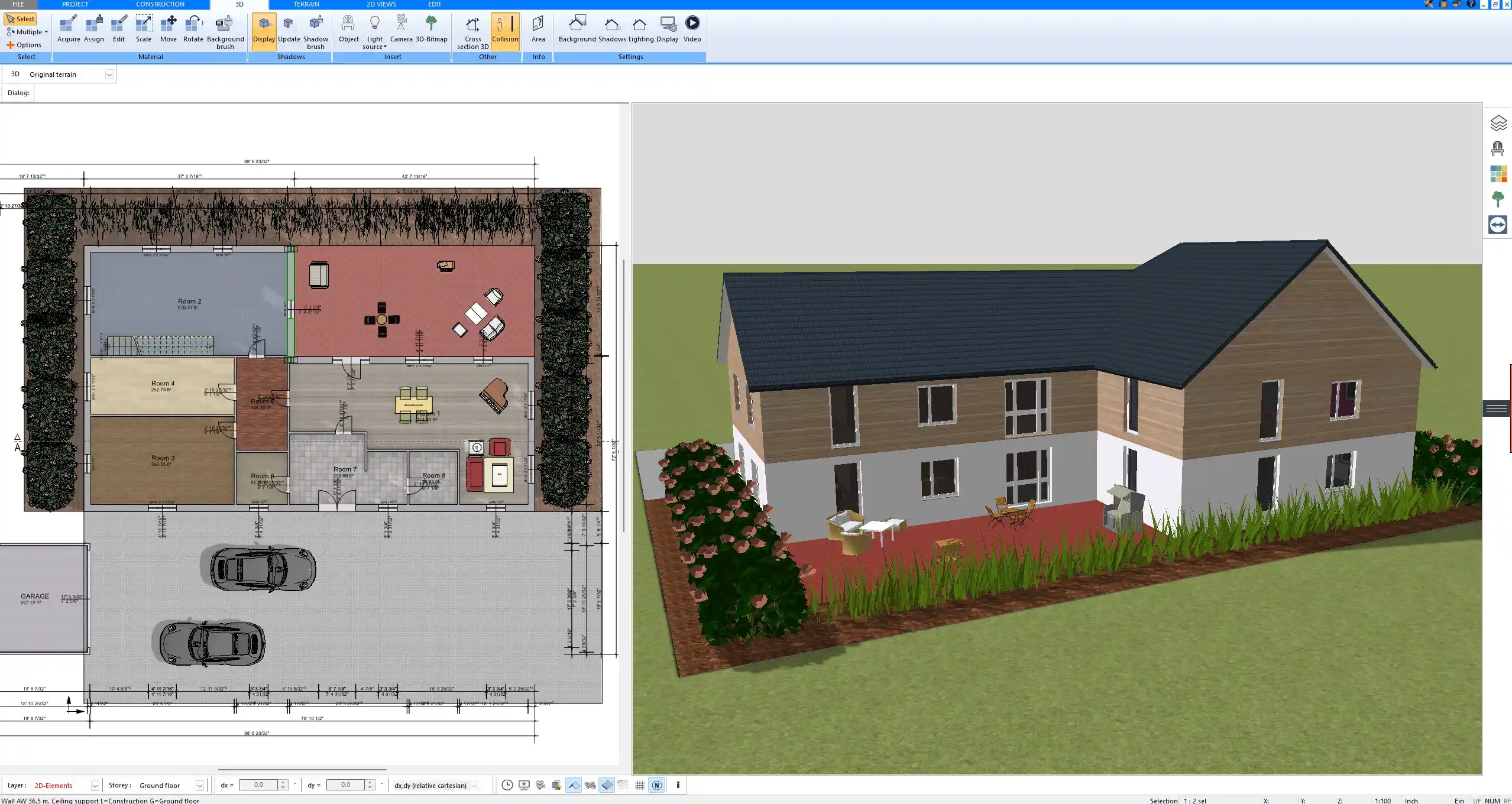Toggle the highlighted floor plane button in bottom toolbar

tap(607, 785)
